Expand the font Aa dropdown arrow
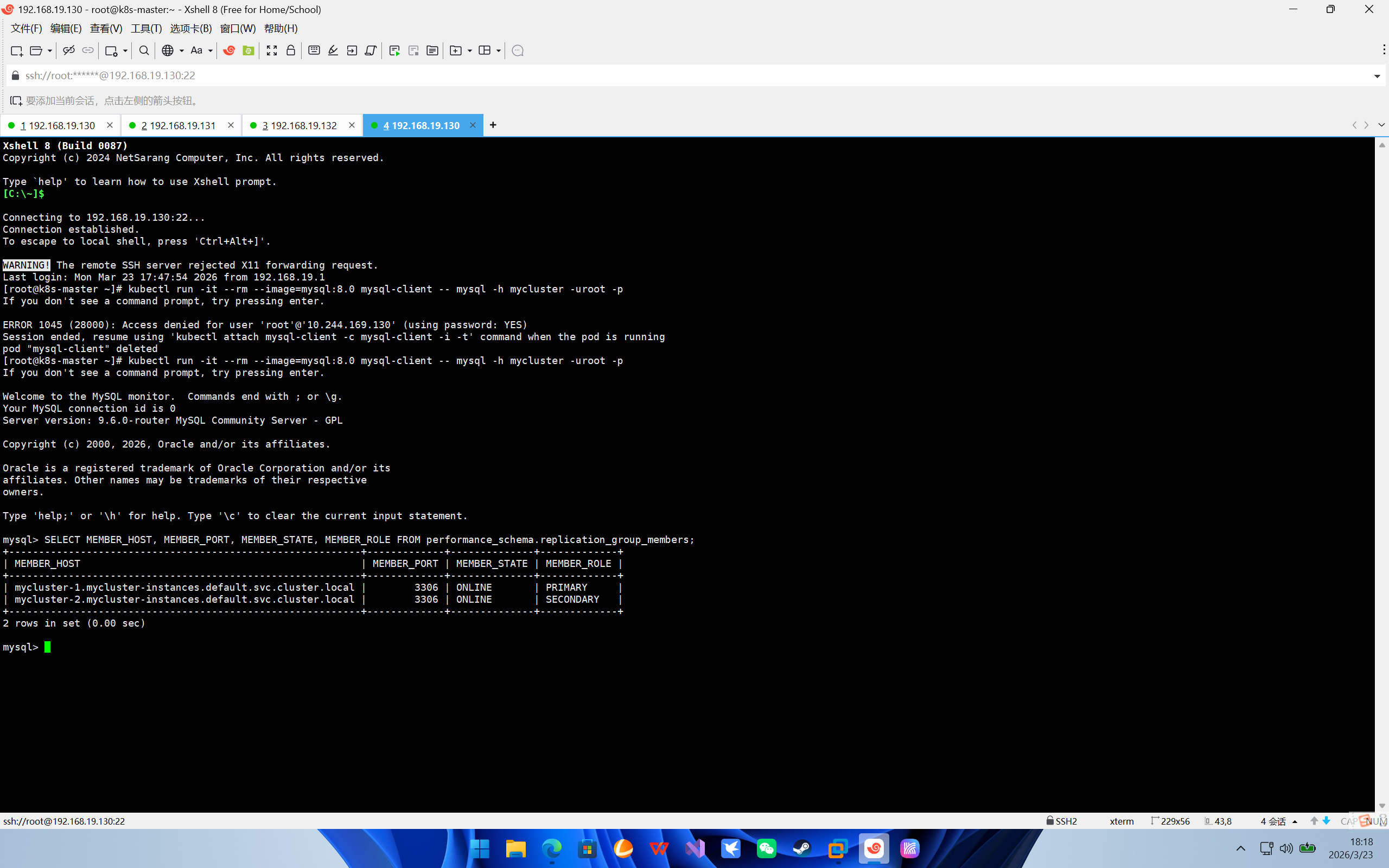Screen dimensions: 1389x868 coord(211,50)
